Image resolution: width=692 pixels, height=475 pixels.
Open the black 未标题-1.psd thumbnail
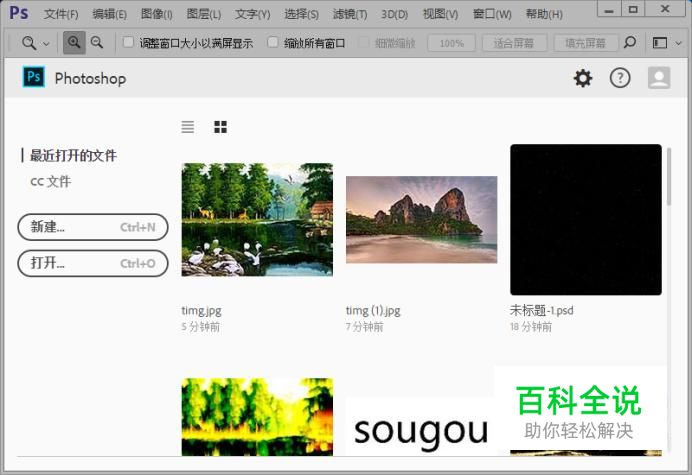click(586, 219)
